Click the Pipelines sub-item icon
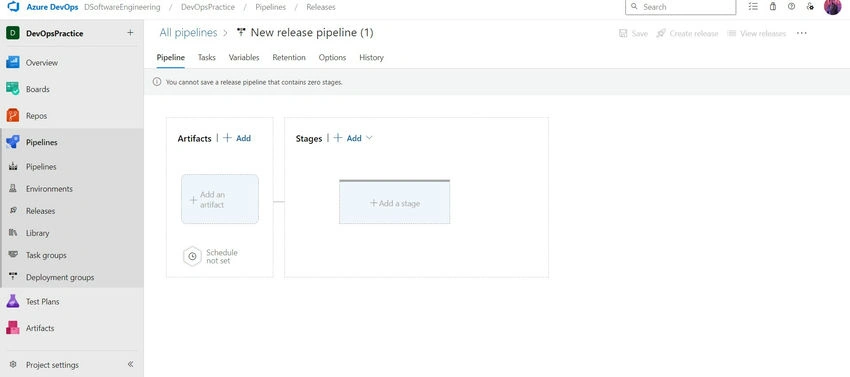This screenshot has width=850, height=377. coord(13,167)
